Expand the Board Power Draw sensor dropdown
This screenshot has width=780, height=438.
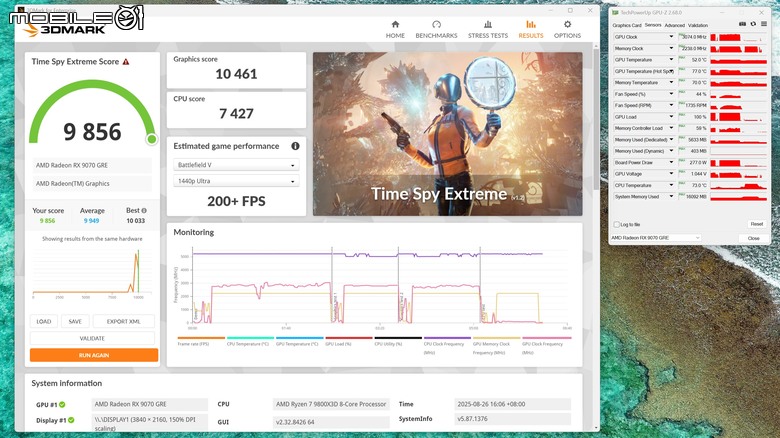click(x=671, y=162)
